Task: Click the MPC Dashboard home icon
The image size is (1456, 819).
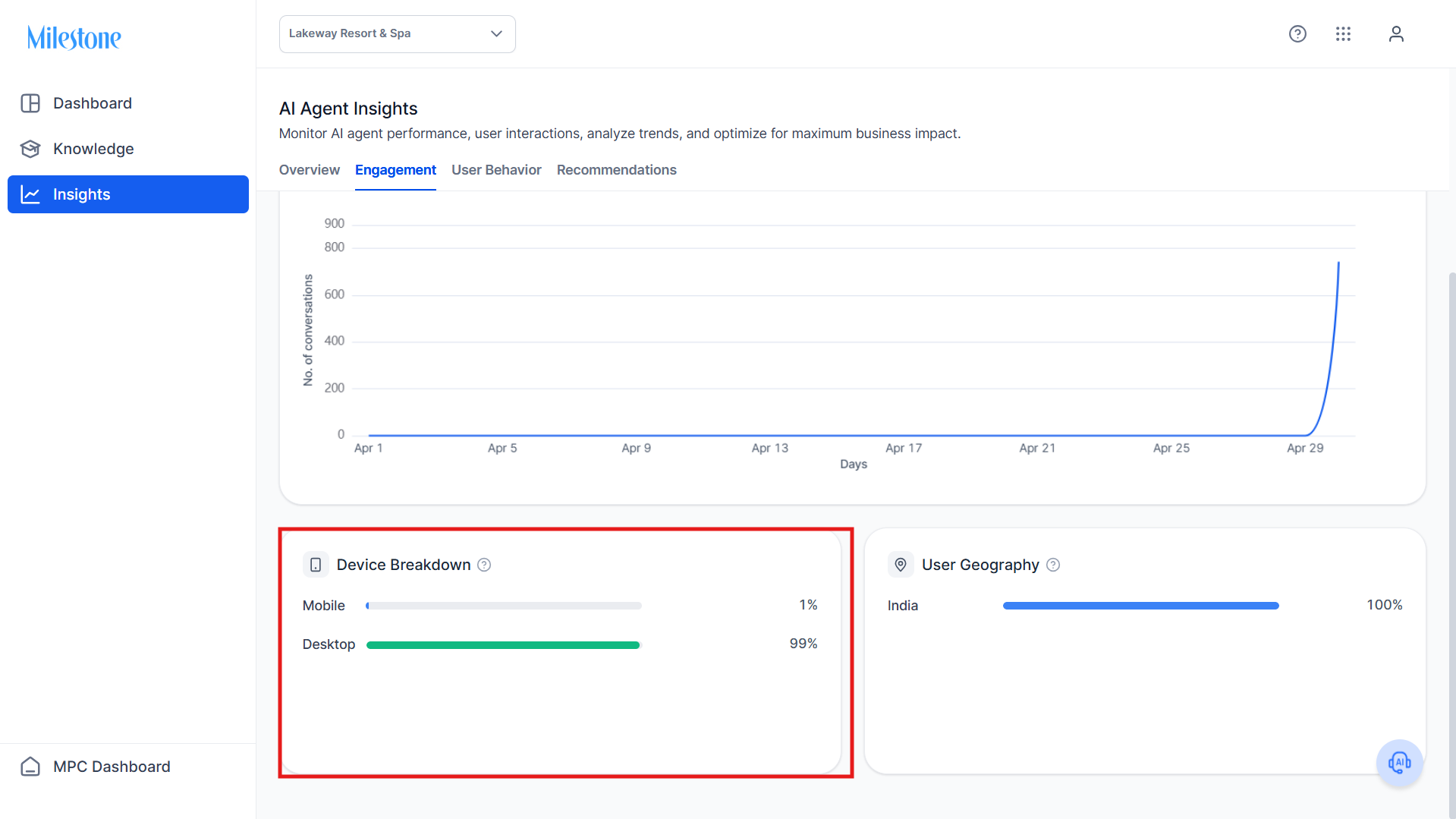Action: 30,767
